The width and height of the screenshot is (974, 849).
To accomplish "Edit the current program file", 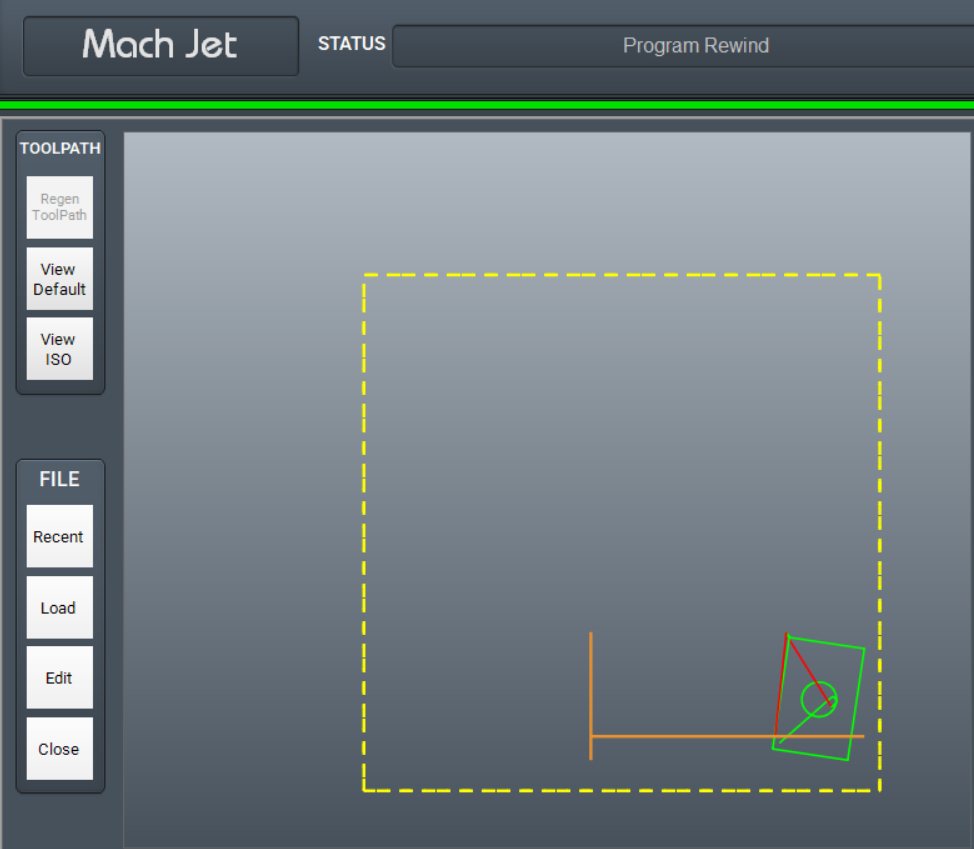I will (60, 678).
